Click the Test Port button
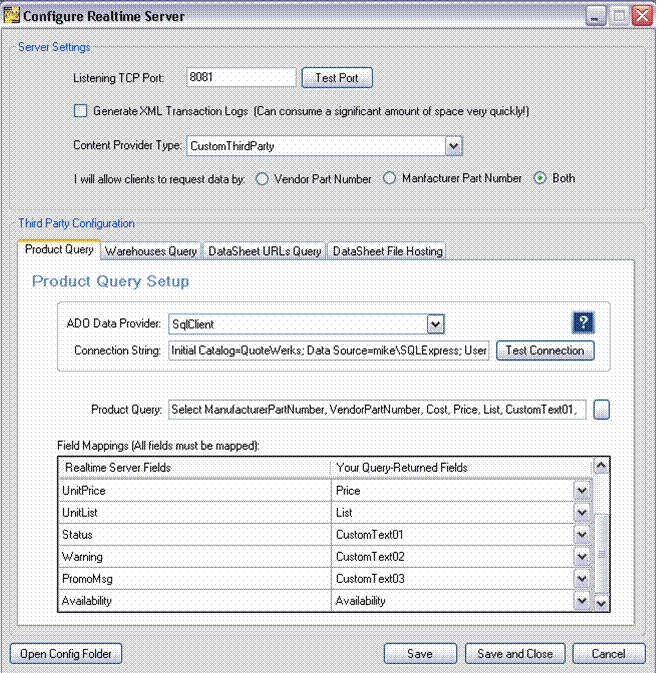The image size is (657, 673). tap(337, 78)
